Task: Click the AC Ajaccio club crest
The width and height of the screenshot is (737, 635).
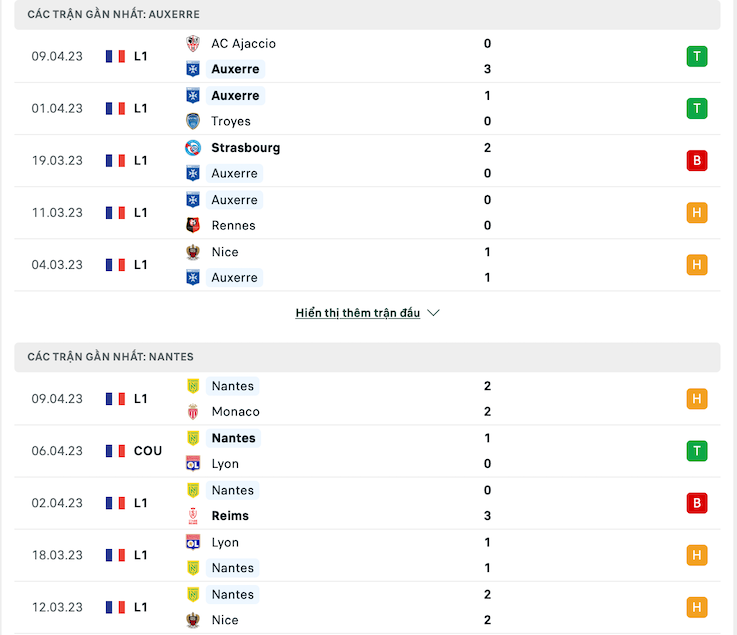Action: point(193,44)
